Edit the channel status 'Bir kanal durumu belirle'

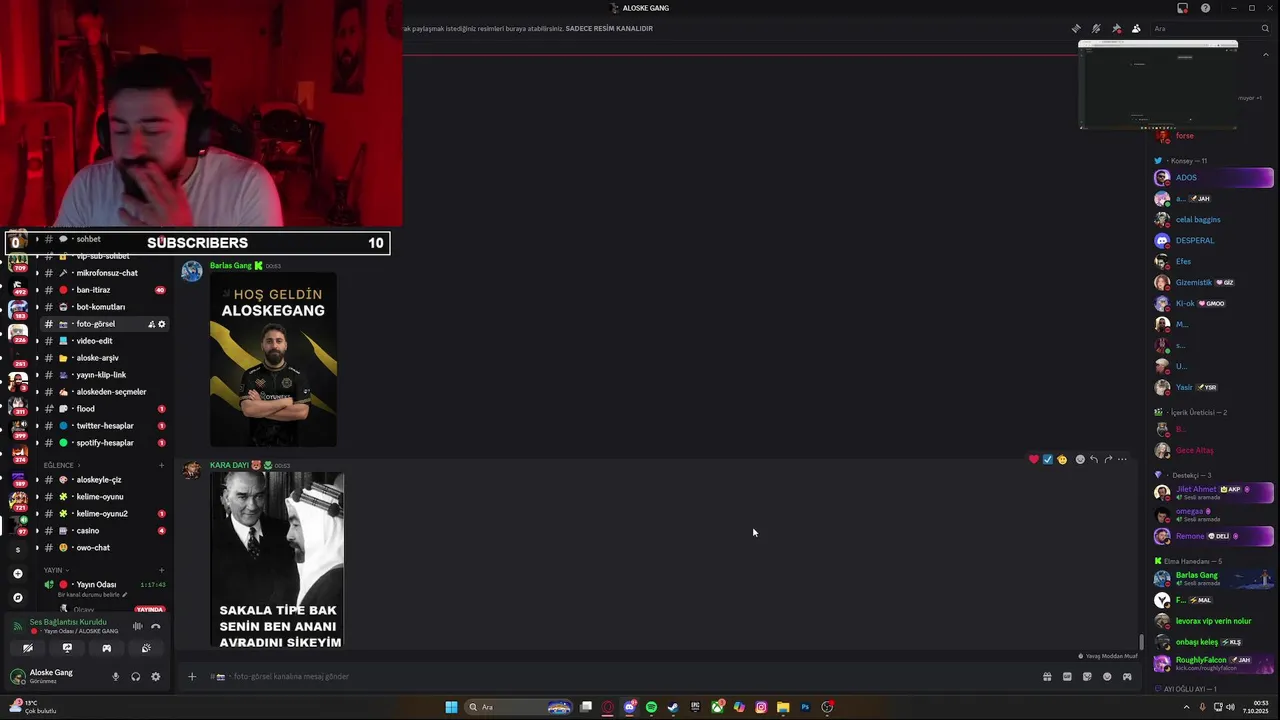pos(93,595)
